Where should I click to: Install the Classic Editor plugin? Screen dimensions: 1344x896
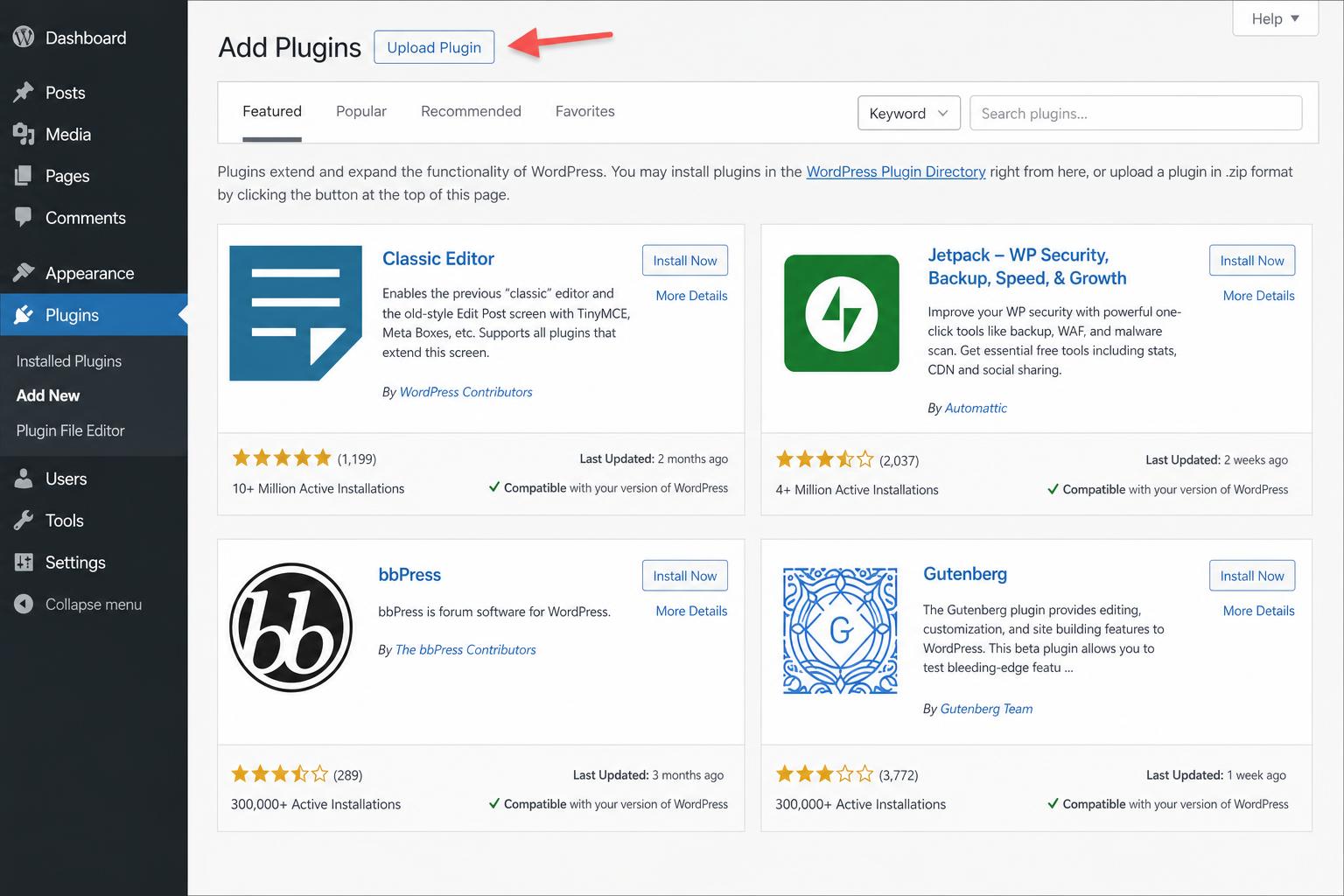685,261
